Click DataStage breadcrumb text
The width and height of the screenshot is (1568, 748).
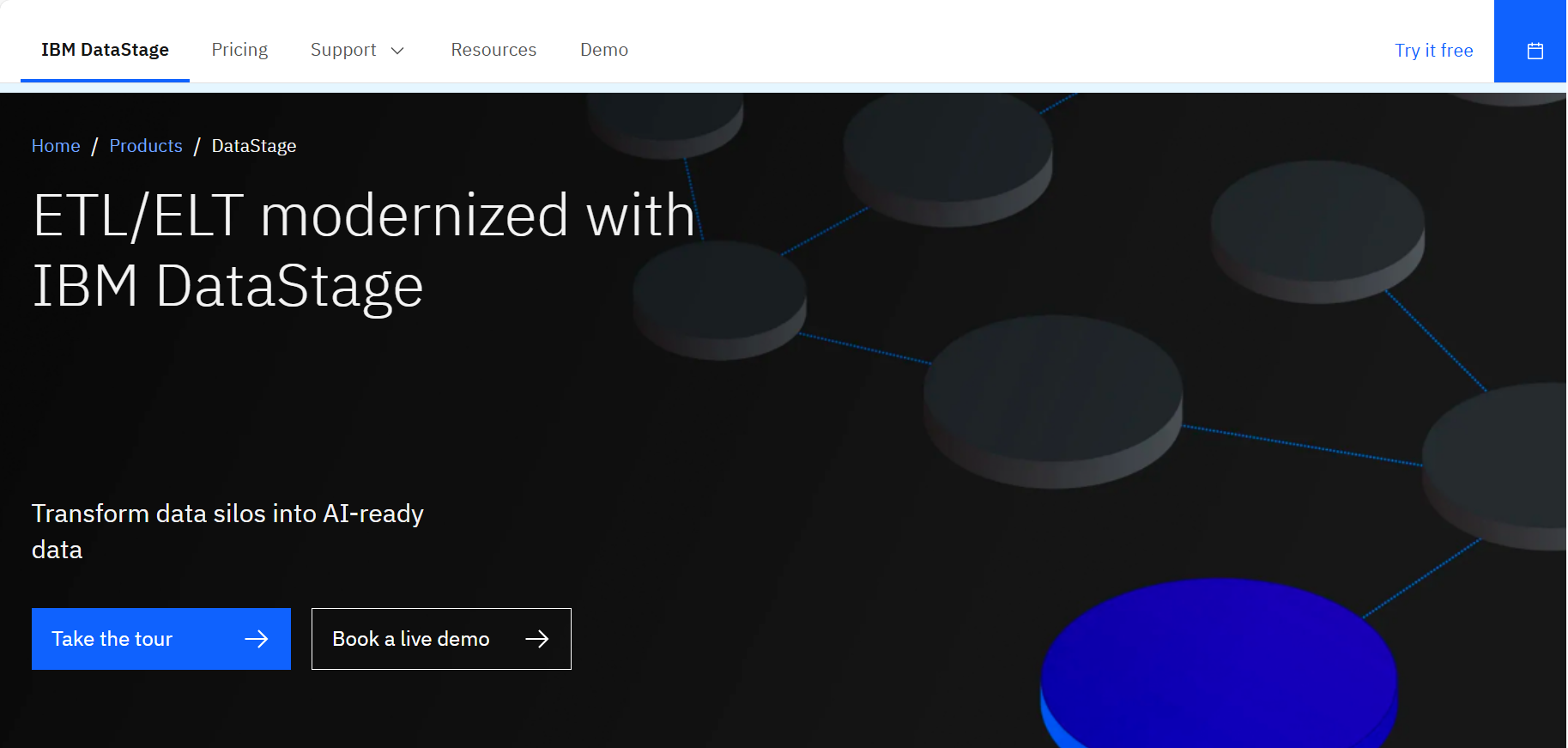pos(254,146)
